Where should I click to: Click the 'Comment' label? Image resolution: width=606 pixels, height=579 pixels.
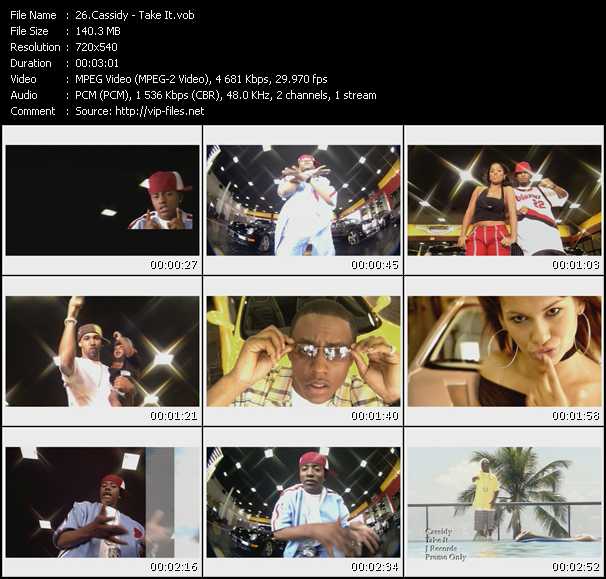pyautogui.click(x=33, y=111)
